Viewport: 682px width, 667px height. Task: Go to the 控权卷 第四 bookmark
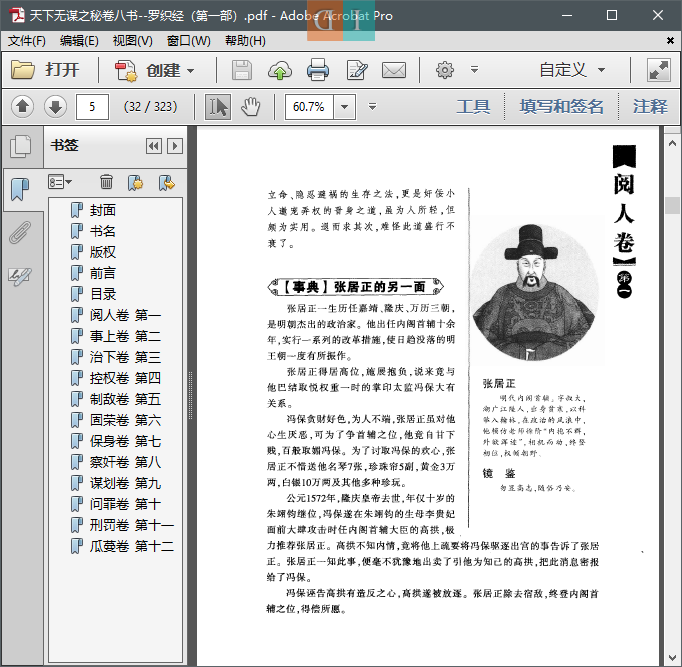125,378
